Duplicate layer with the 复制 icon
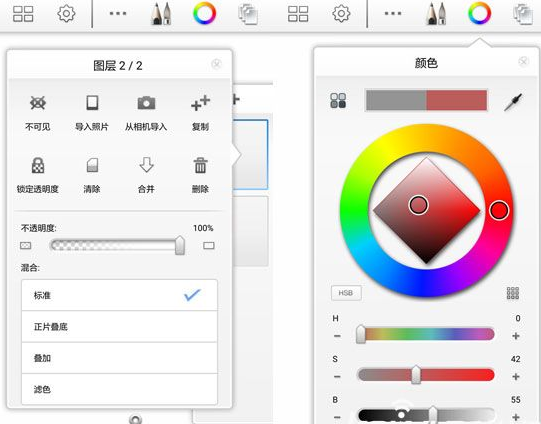 tap(200, 103)
